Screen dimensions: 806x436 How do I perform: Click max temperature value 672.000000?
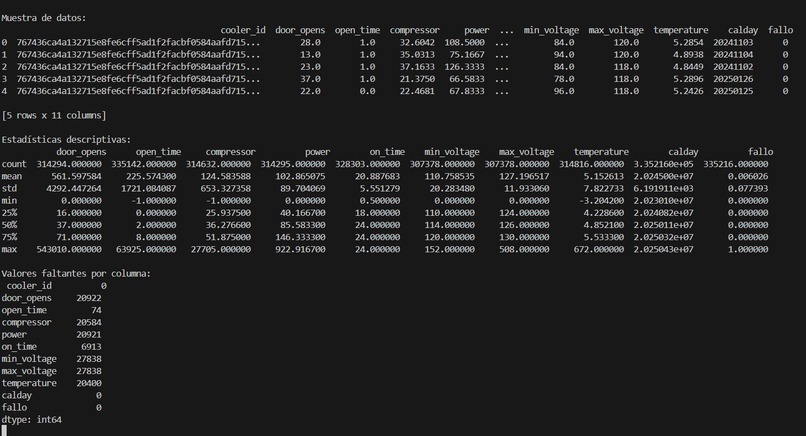click(598, 249)
